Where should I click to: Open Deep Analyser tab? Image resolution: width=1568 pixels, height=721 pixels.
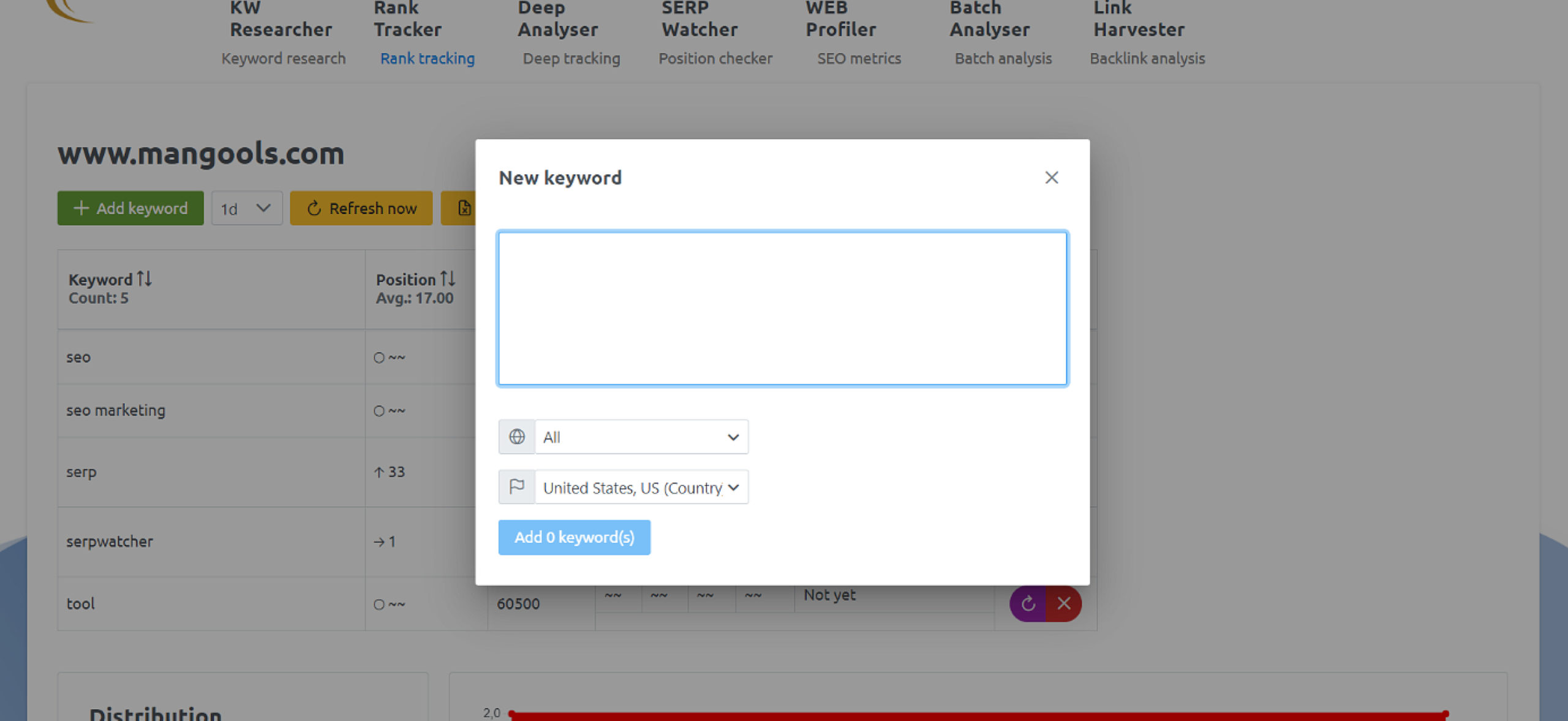(x=557, y=19)
